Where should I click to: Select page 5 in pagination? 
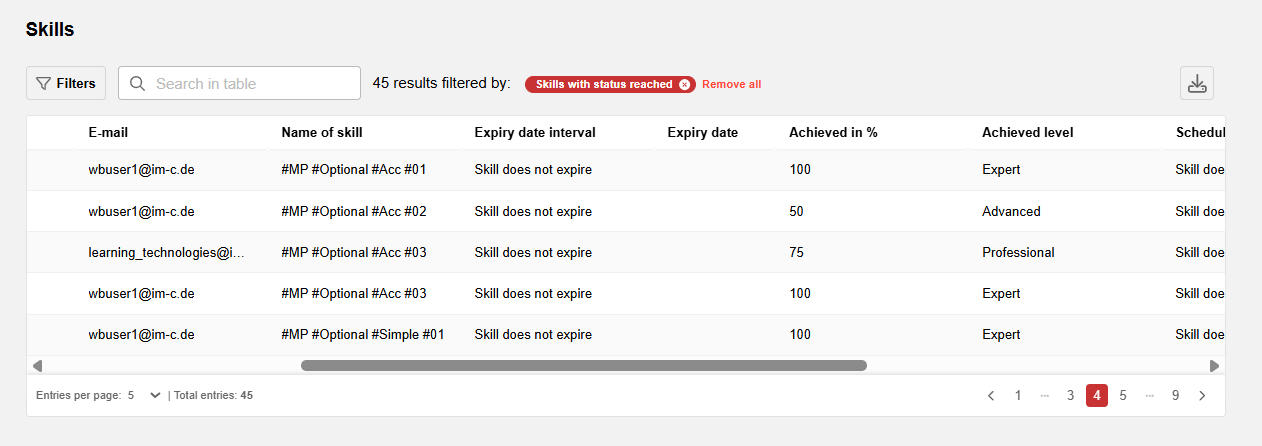[1123, 396]
